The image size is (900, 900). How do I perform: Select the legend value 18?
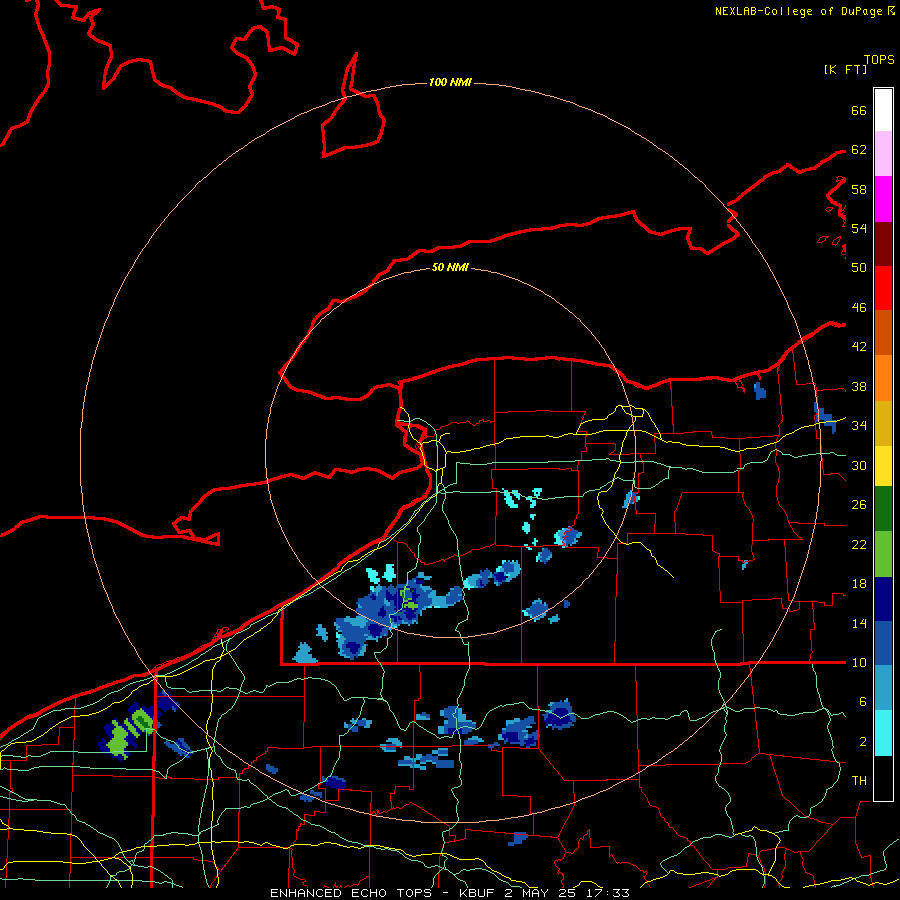coord(859,584)
